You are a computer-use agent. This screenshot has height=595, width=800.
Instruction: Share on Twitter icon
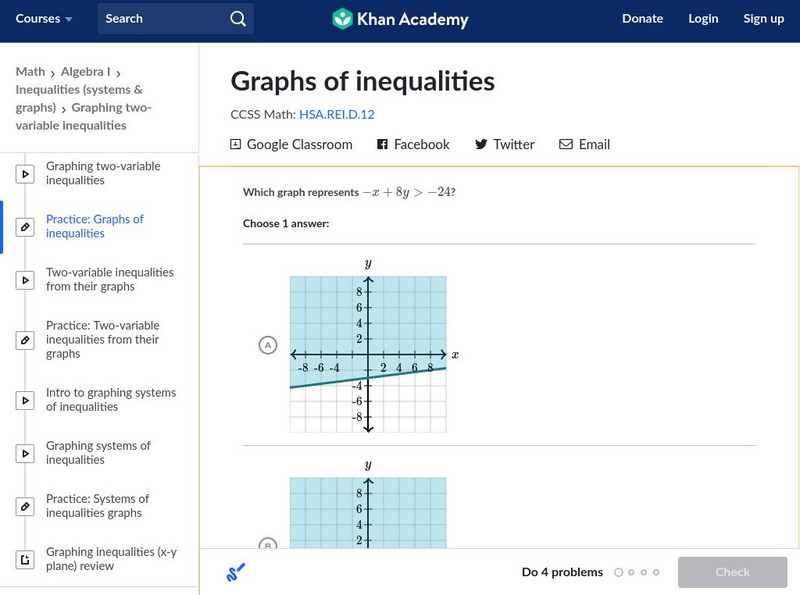[481, 144]
